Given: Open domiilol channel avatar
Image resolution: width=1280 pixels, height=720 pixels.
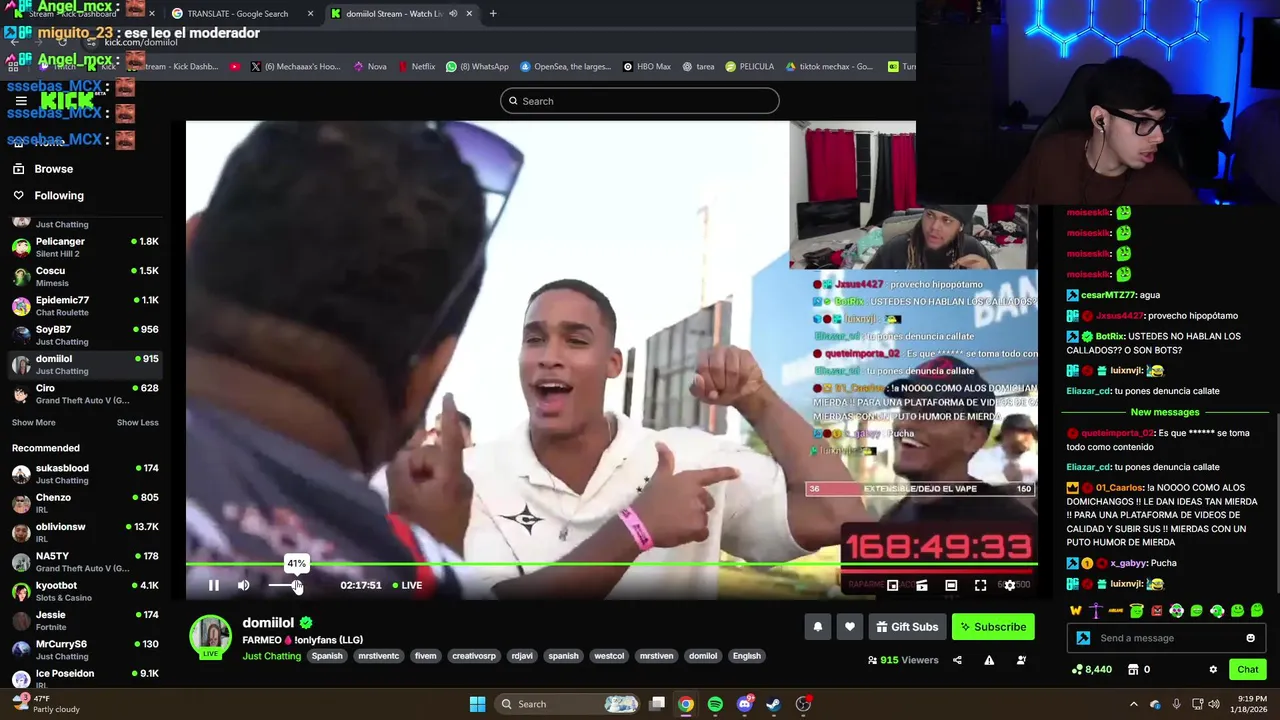Looking at the screenshot, I should [x=211, y=637].
